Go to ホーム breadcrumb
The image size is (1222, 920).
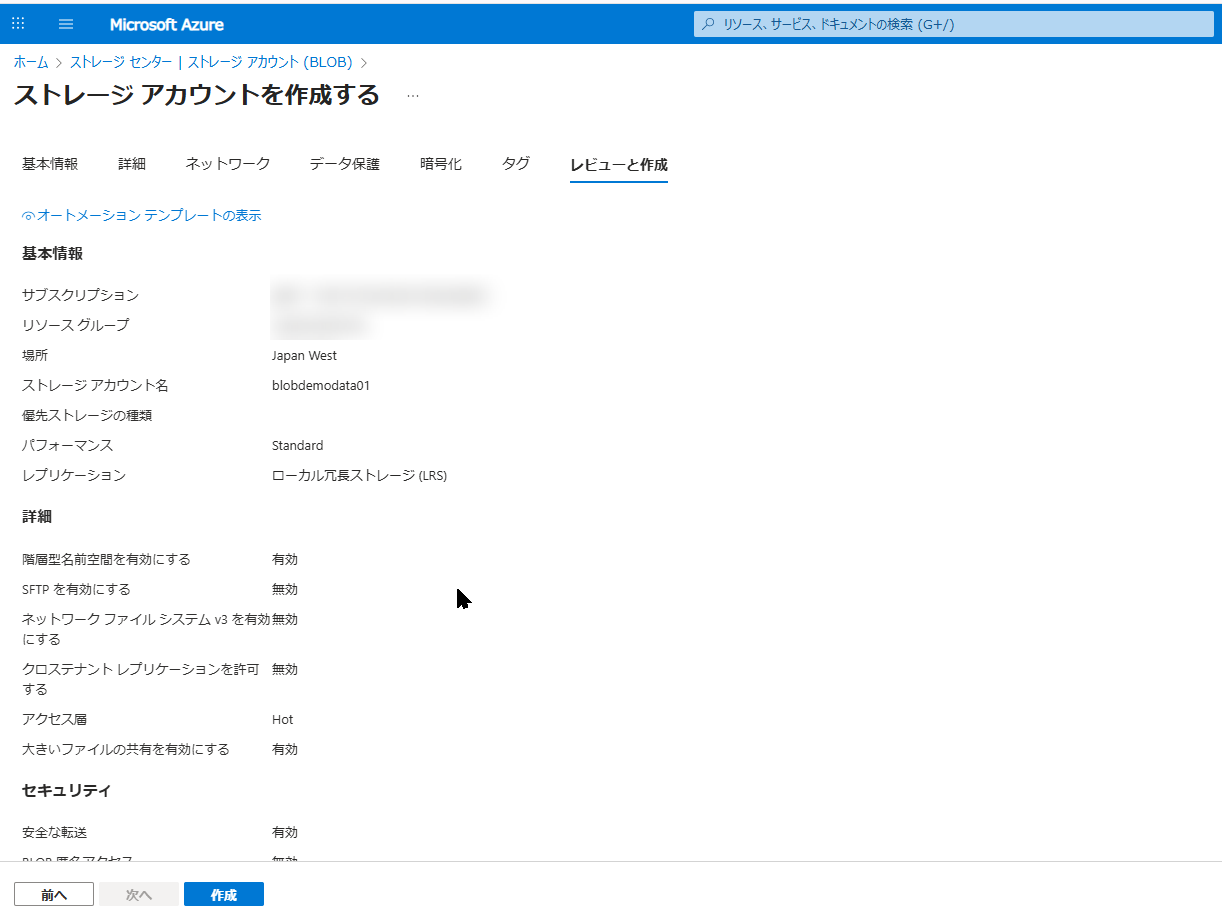coord(30,62)
